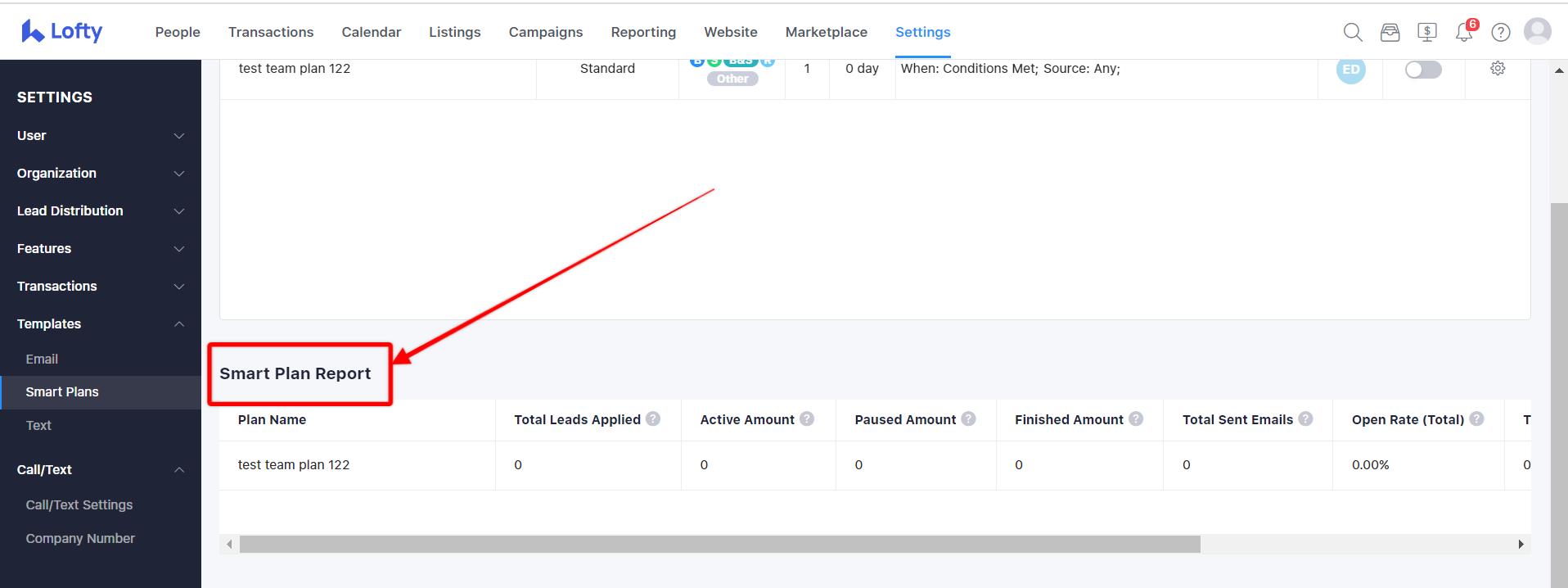Click test team plan 122 in the top list

[x=295, y=68]
